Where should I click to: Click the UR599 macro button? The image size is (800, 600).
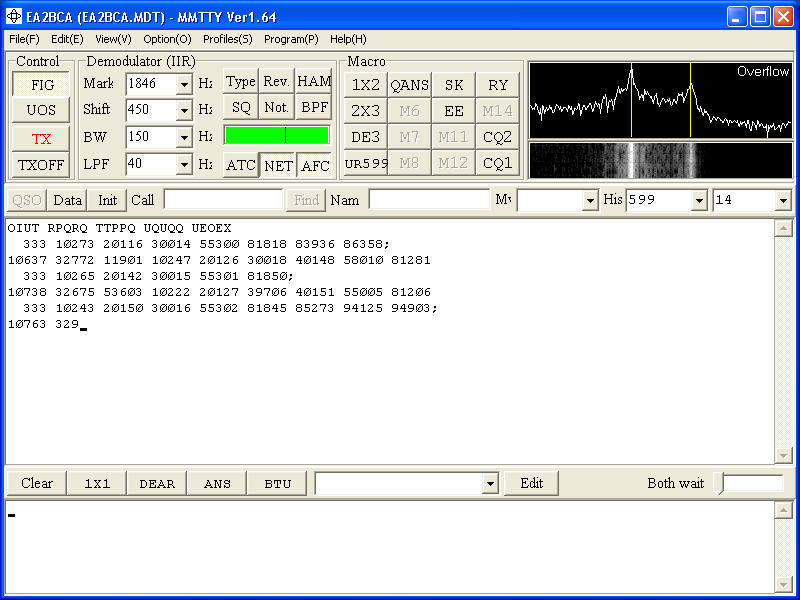[366, 163]
